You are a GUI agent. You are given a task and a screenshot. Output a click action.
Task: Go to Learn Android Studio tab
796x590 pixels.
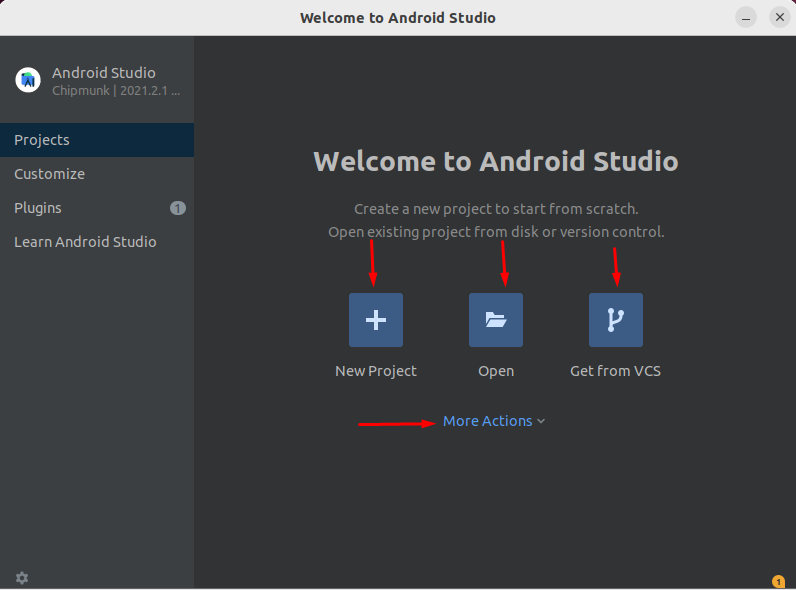97,242
